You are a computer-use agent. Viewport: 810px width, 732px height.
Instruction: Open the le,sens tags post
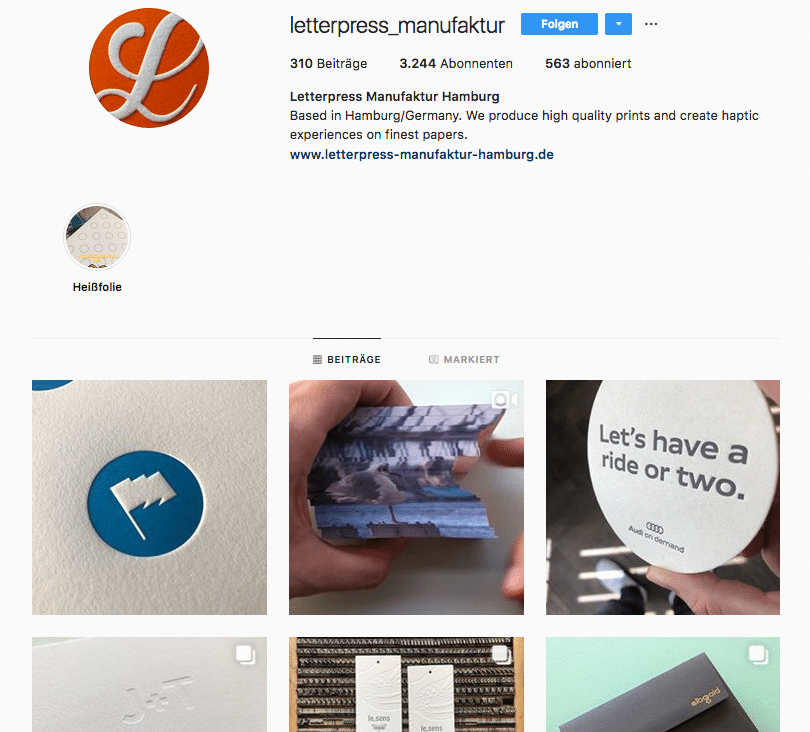tap(406, 684)
